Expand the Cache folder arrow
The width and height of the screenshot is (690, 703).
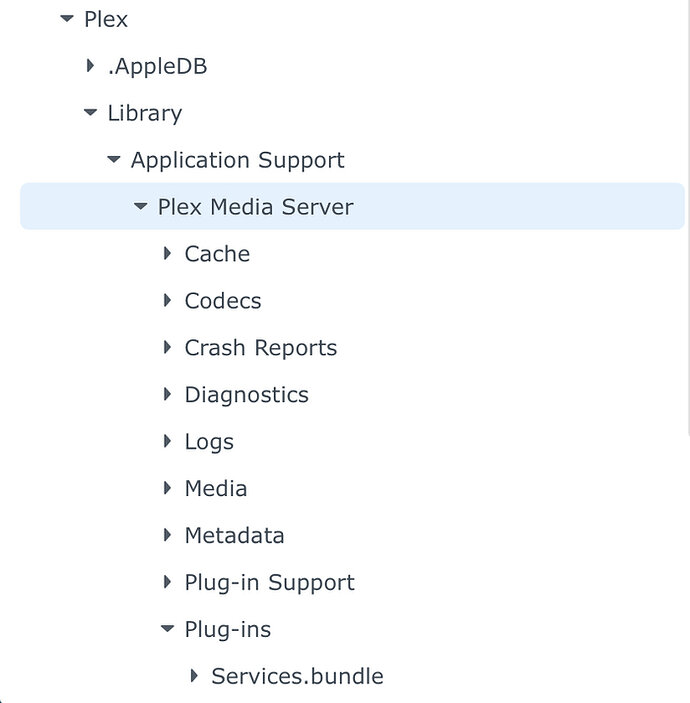click(x=167, y=254)
